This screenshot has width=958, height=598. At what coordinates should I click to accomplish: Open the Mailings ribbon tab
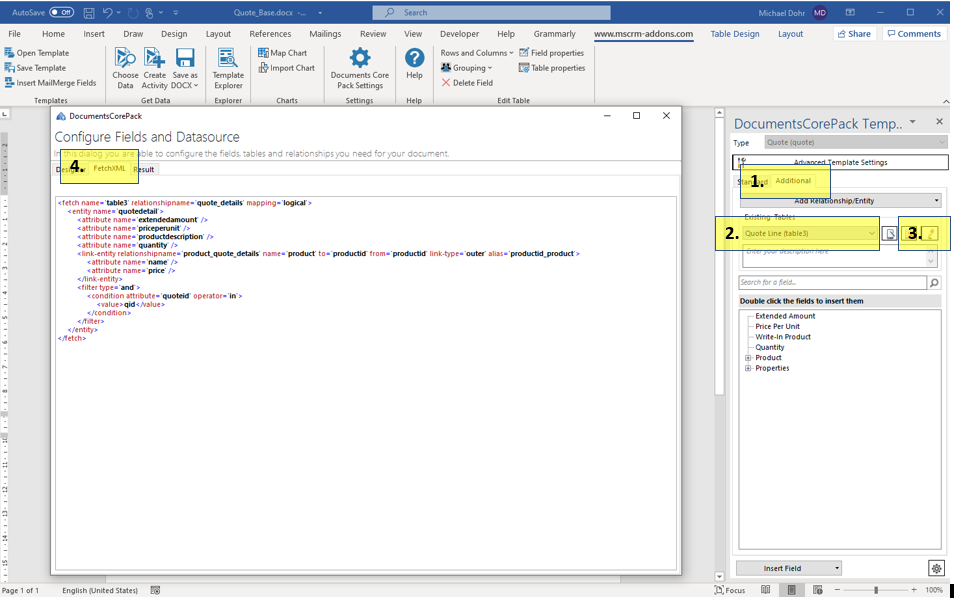325,34
